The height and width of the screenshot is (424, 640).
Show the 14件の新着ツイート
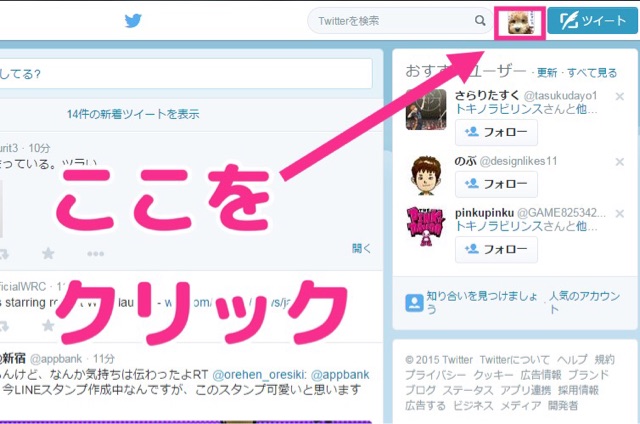[x=133, y=114]
